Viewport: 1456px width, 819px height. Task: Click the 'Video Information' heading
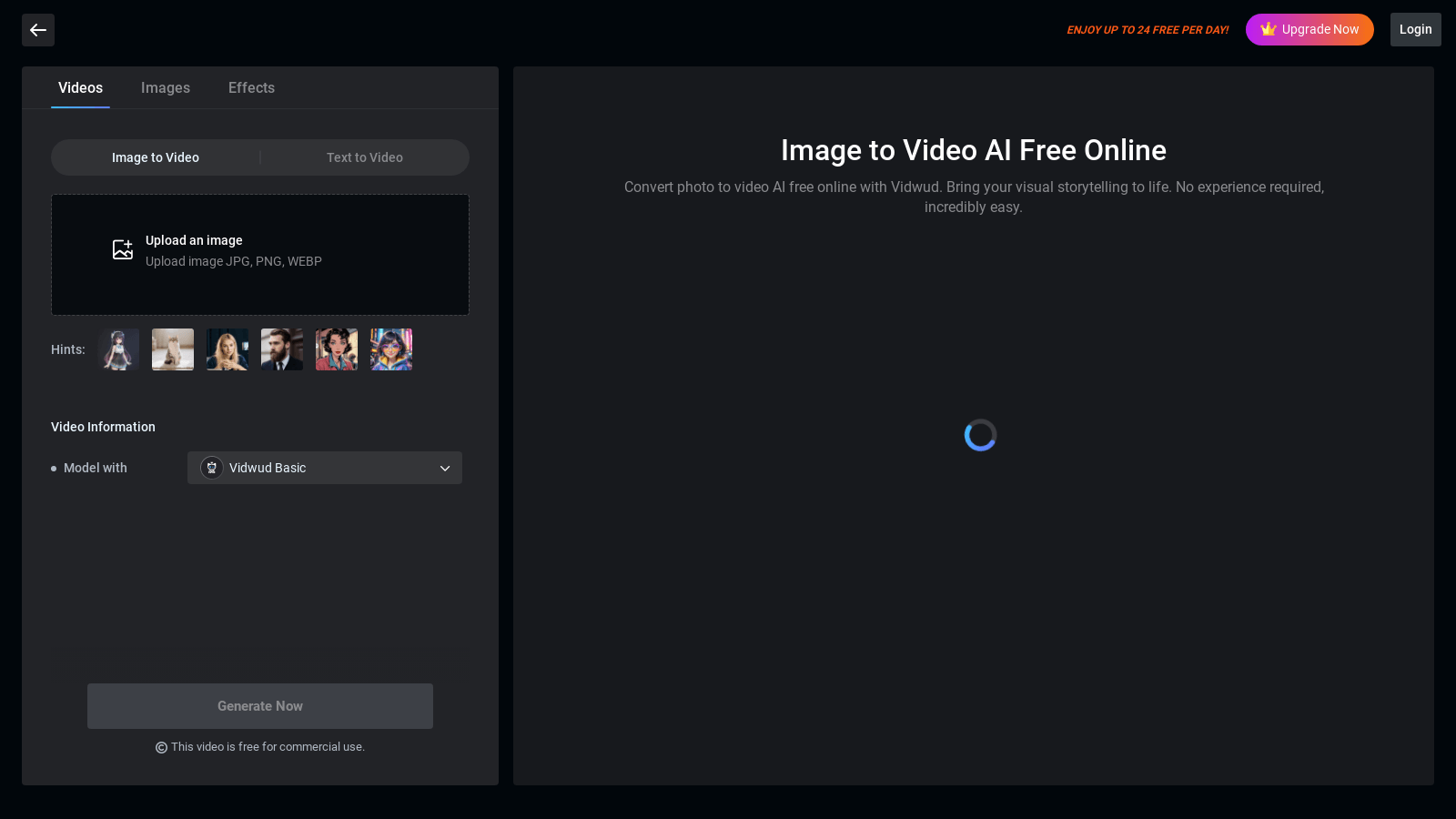pyautogui.click(x=103, y=427)
